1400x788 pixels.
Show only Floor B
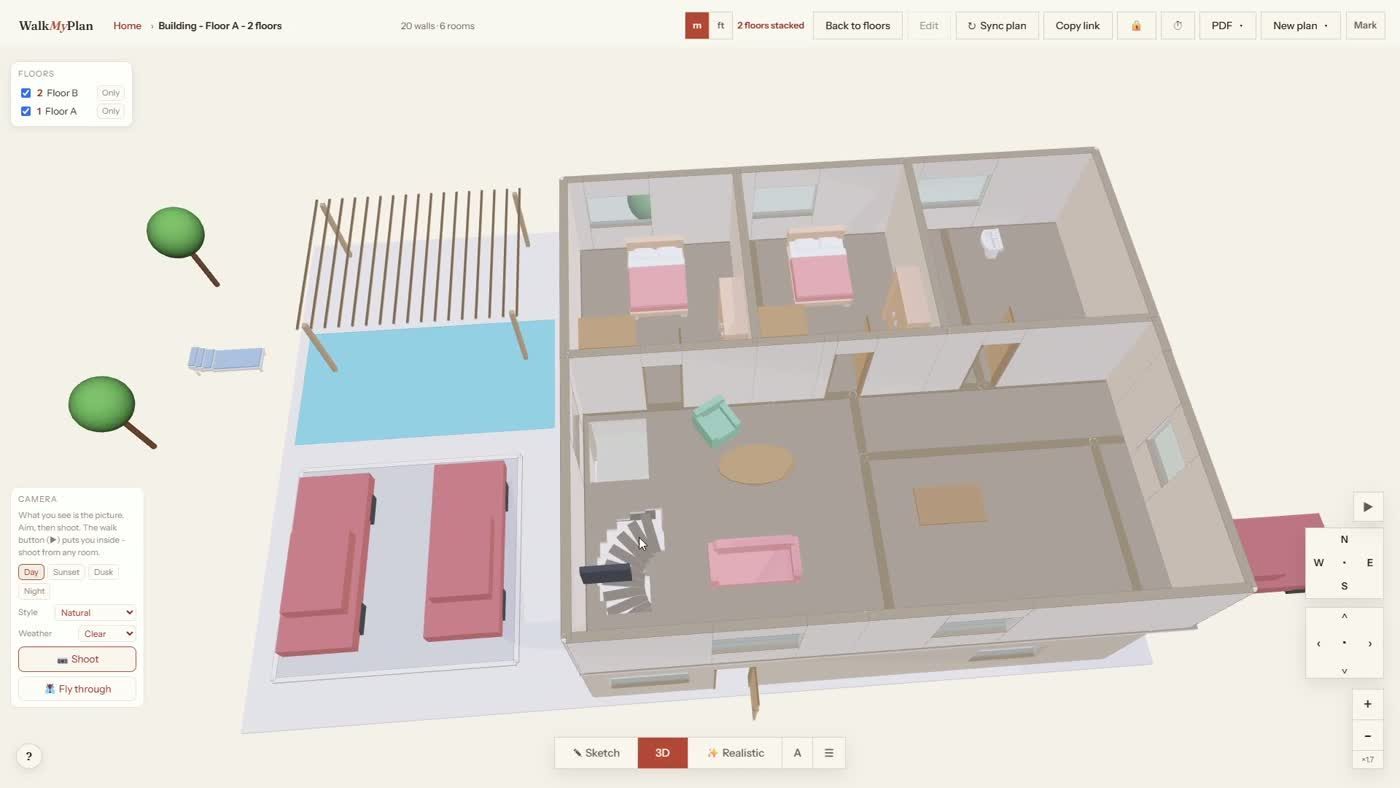click(x=110, y=93)
